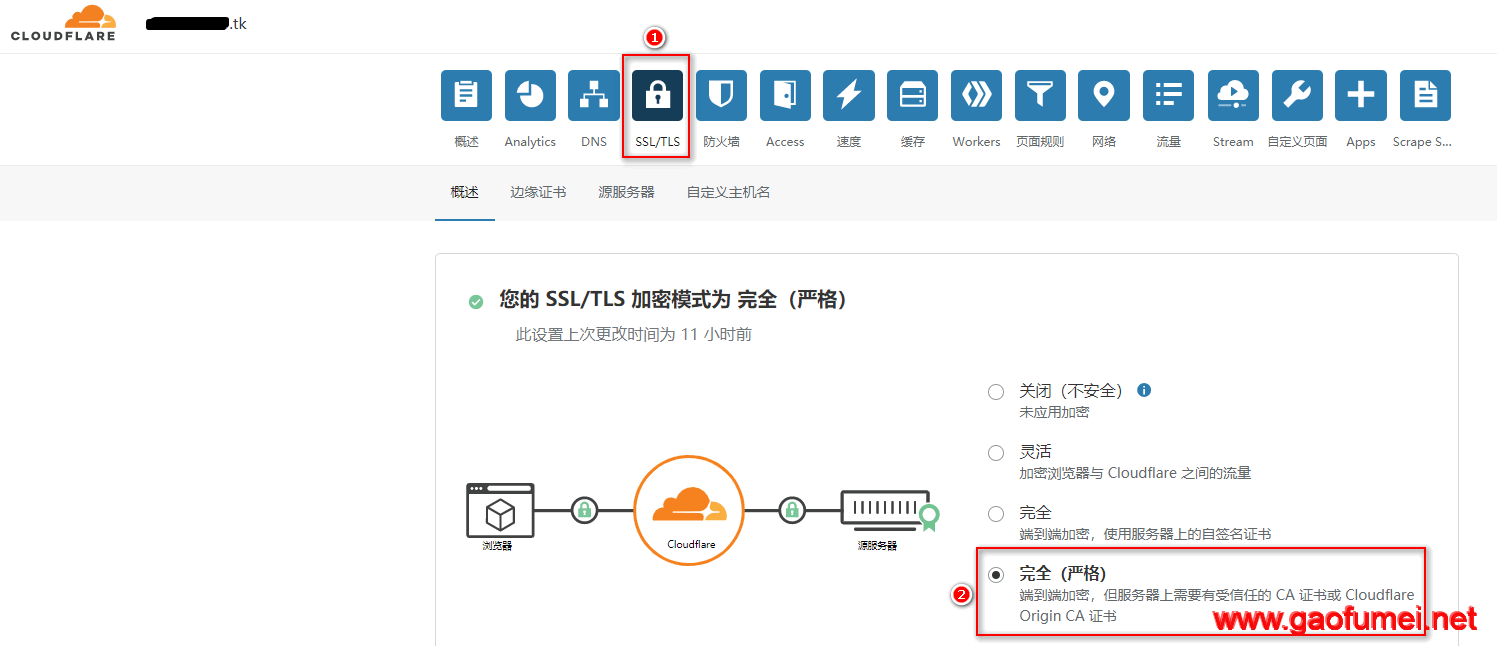Image resolution: width=1497 pixels, height=646 pixels.
Task: Open the 概述 overview app icon
Action: (x=466, y=96)
